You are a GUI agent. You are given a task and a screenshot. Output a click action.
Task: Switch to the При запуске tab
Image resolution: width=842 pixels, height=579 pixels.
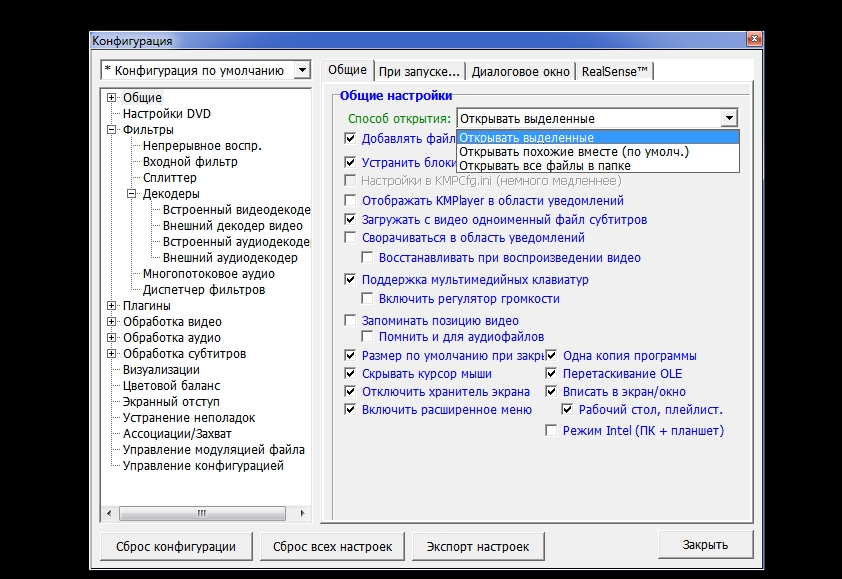tap(419, 71)
